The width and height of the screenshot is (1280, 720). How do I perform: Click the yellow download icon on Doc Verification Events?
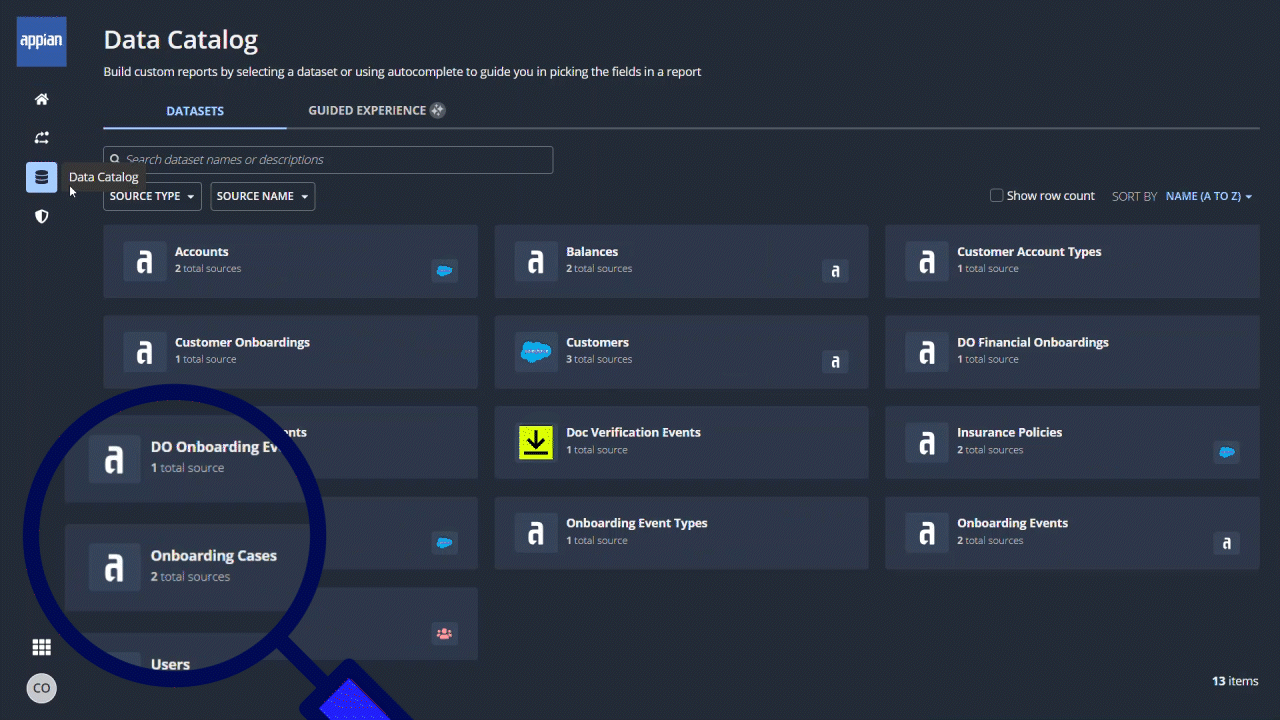[x=536, y=442]
